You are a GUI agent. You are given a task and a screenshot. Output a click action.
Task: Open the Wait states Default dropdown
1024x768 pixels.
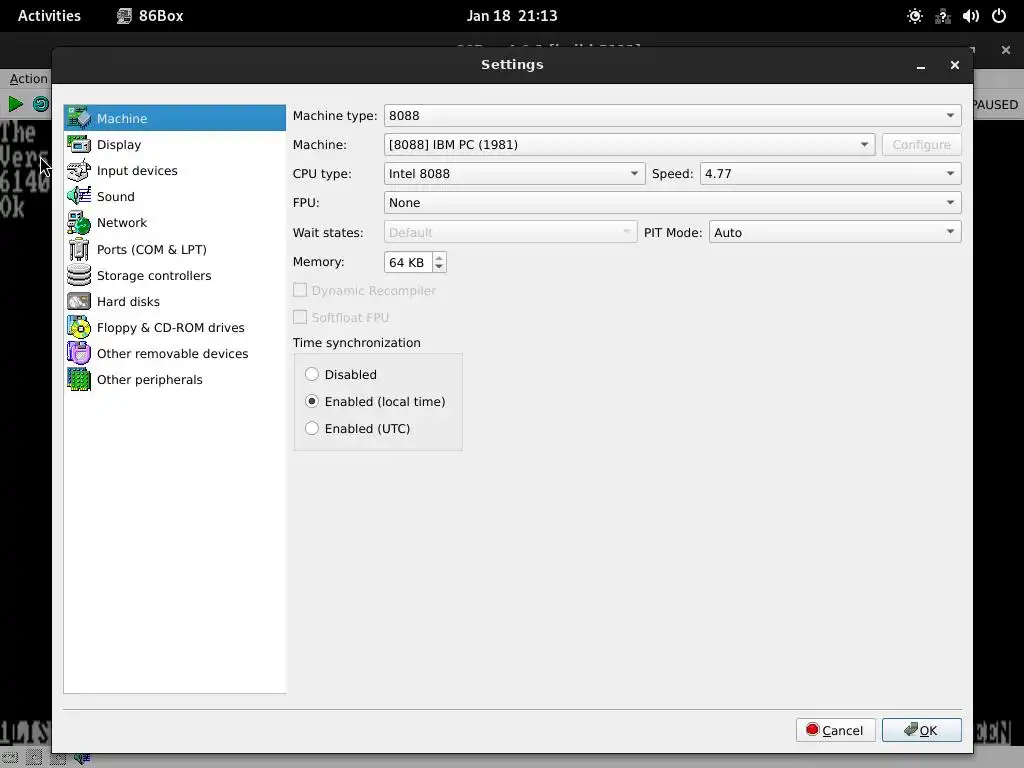[510, 232]
